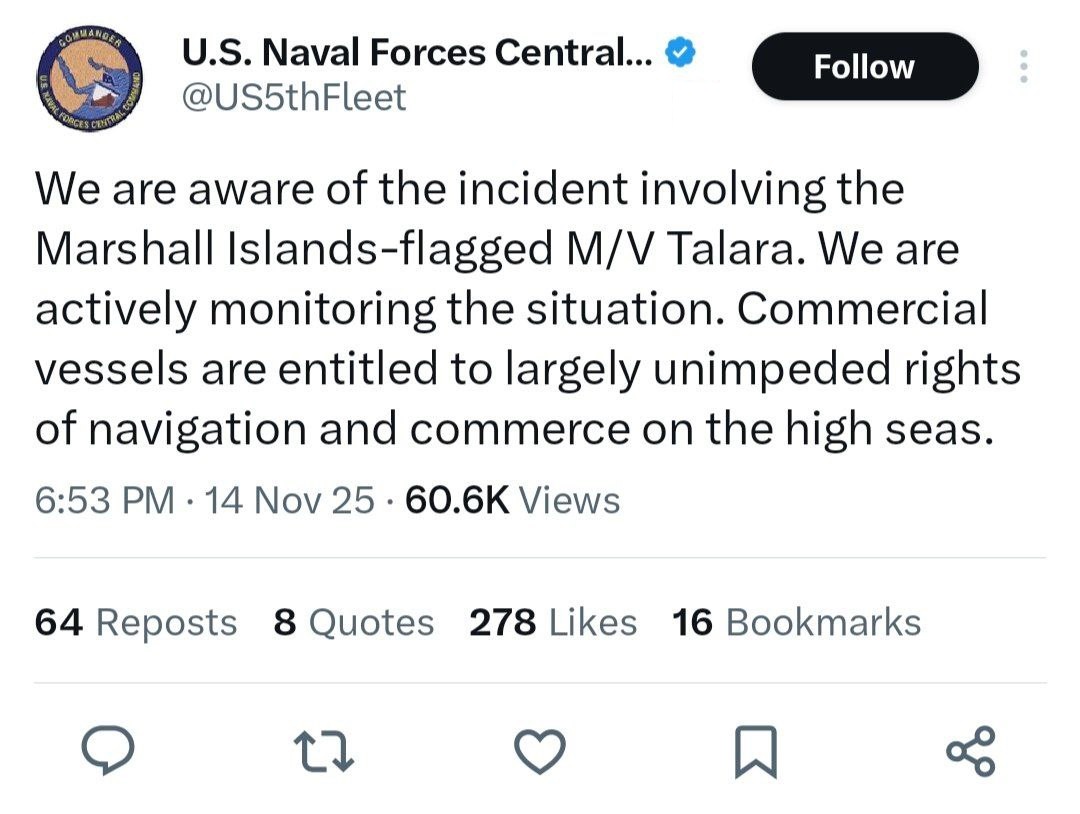Click the 16 Bookmarks count

(x=796, y=622)
